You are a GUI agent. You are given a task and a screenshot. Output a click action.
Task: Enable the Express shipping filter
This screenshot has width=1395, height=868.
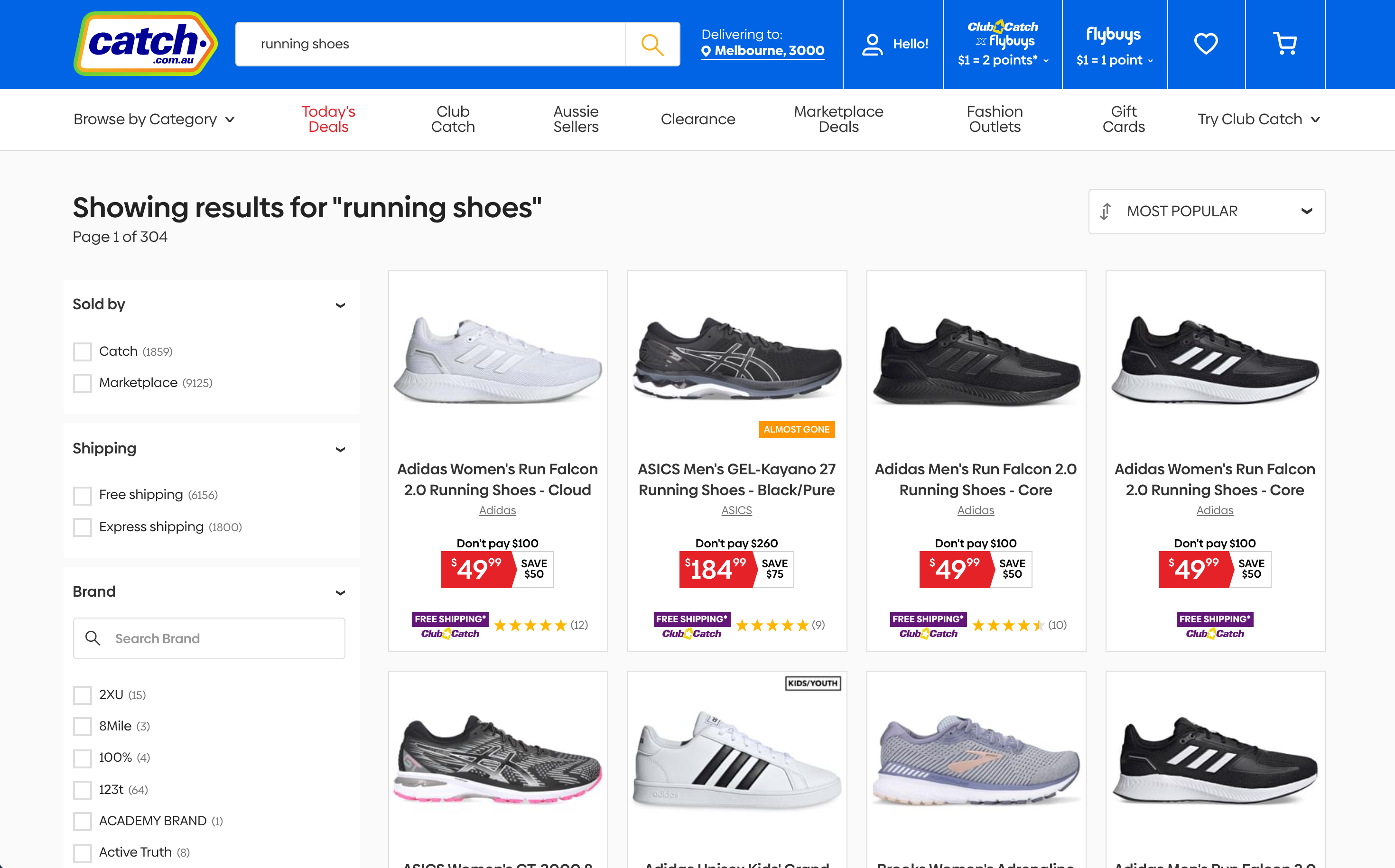(83, 527)
